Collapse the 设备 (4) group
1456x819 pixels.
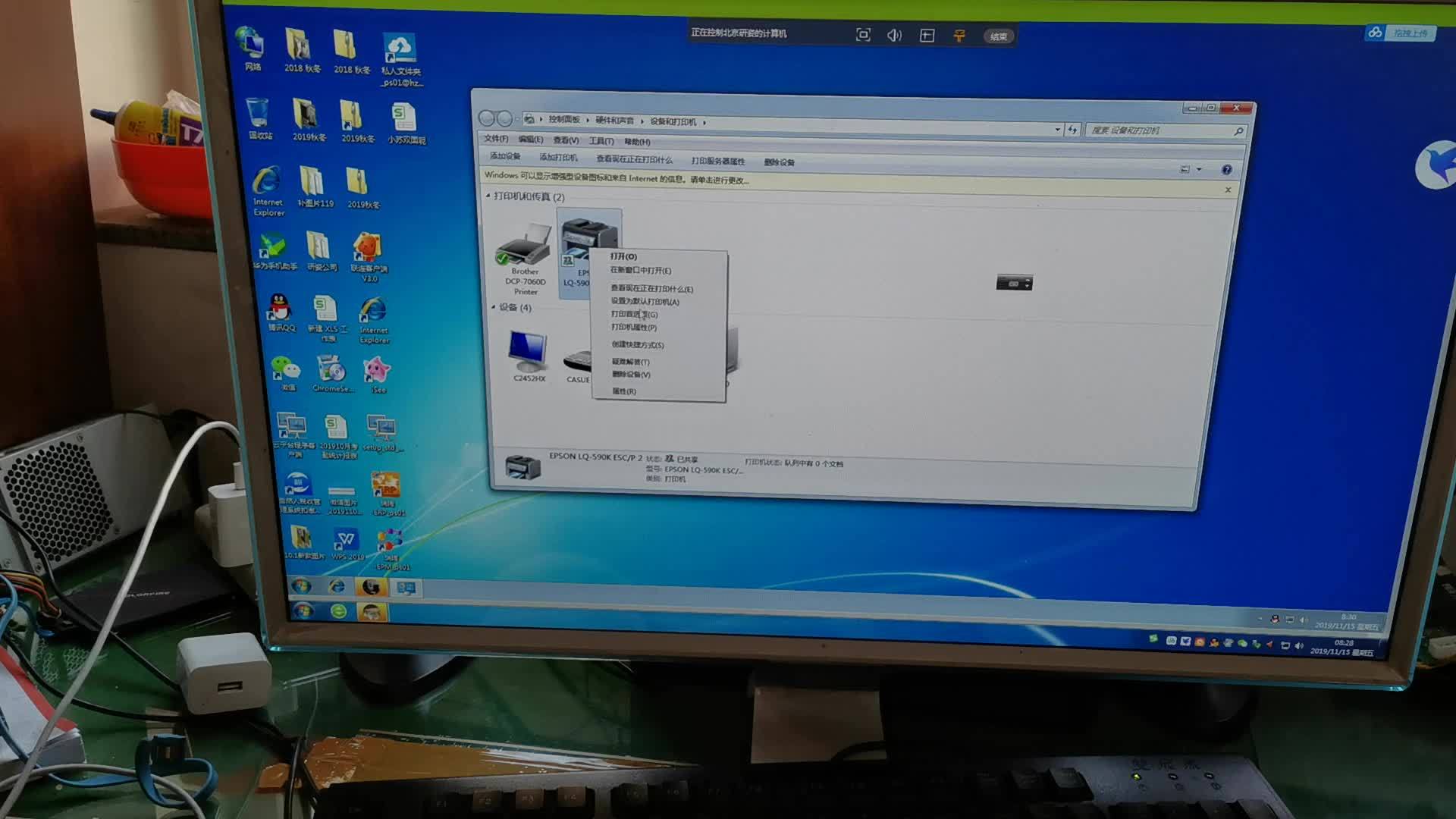coord(494,307)
